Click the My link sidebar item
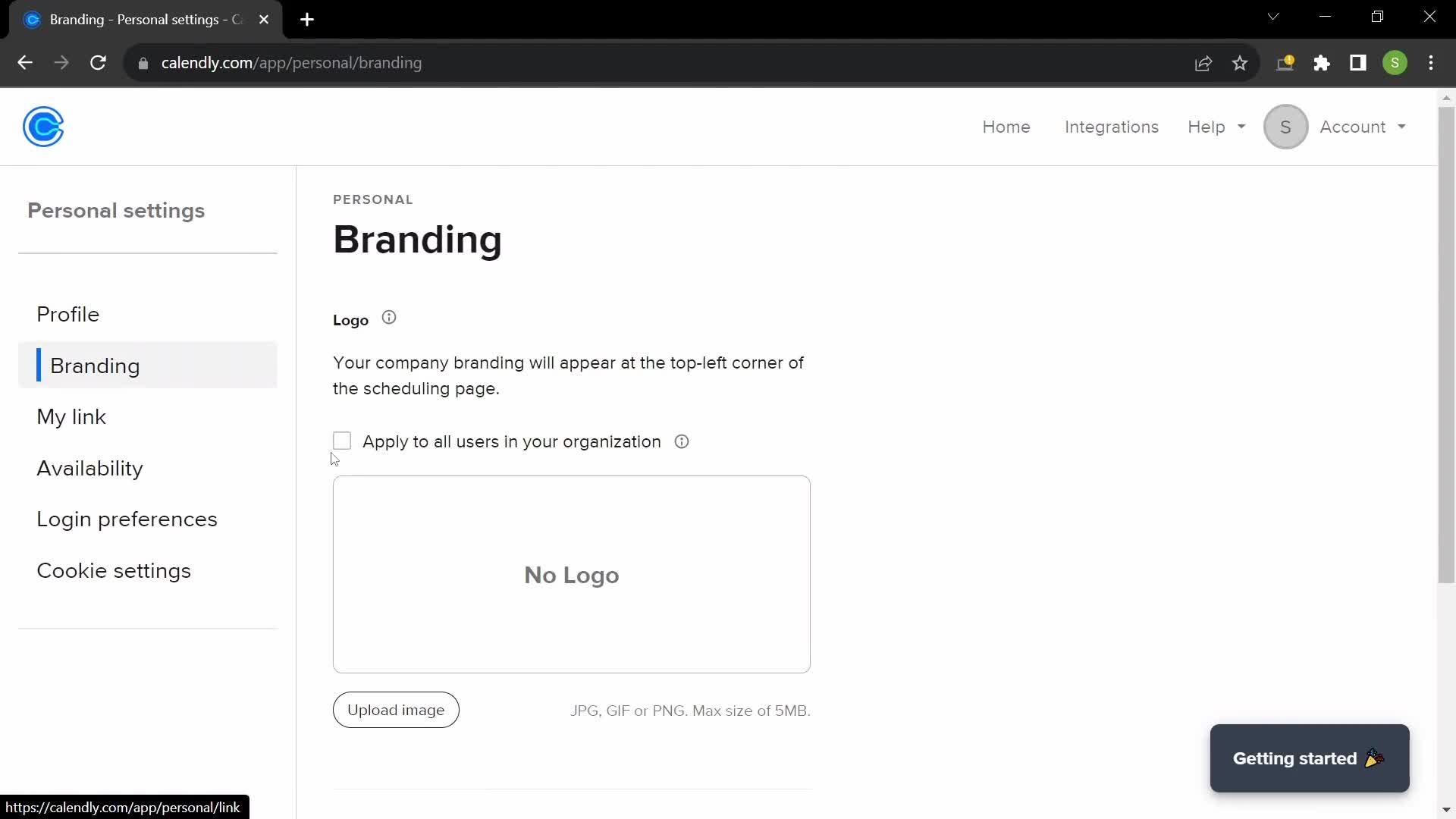 coord(72,416)
